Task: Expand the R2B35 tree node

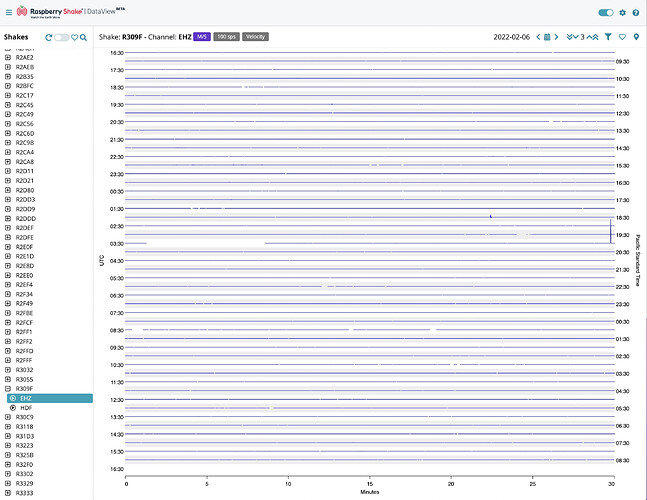Action: [x=7, y=76]
